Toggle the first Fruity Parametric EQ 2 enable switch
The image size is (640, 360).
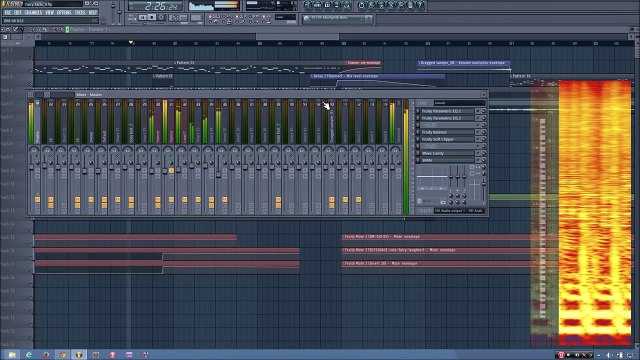point(418,111)
